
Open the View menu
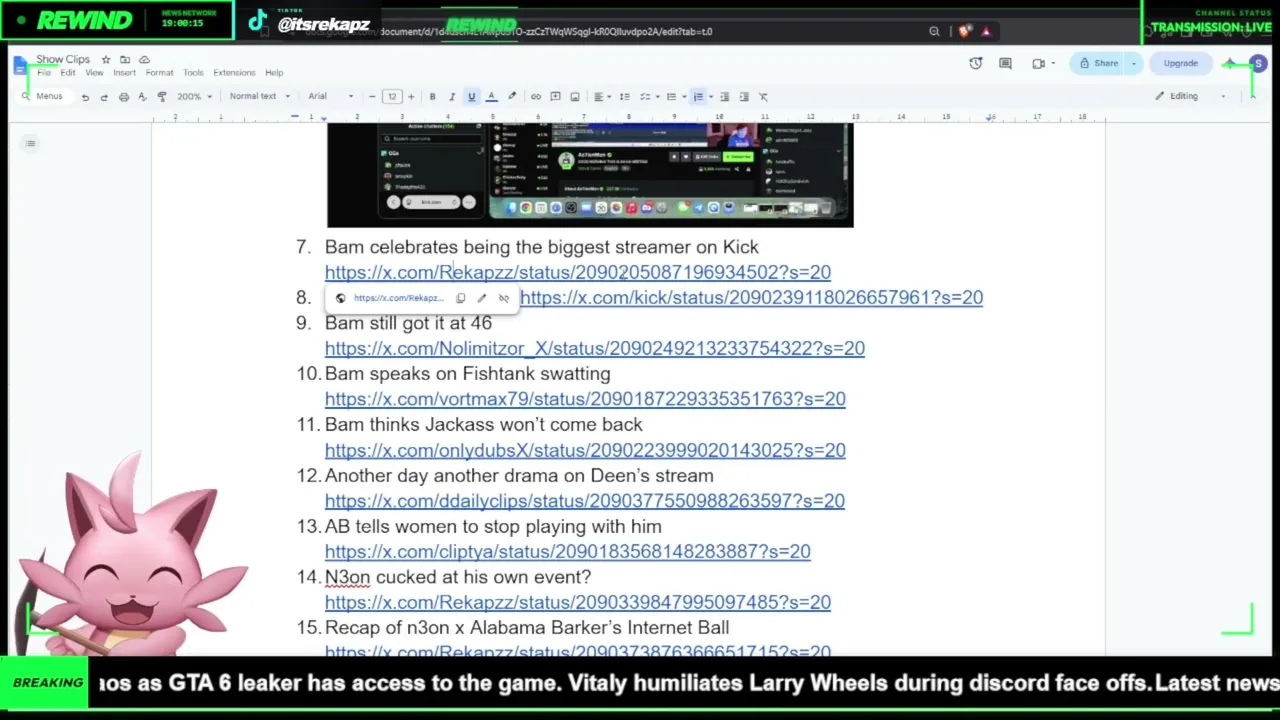pyautogui.click(x=94, y=73)
